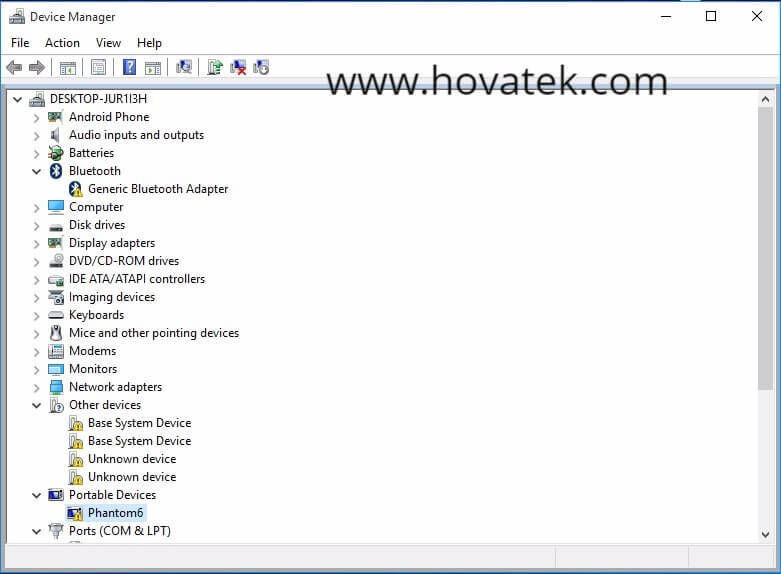Expand the Network adapters node
Viewport: 781px width, 574px height.
tap(37, 387)
